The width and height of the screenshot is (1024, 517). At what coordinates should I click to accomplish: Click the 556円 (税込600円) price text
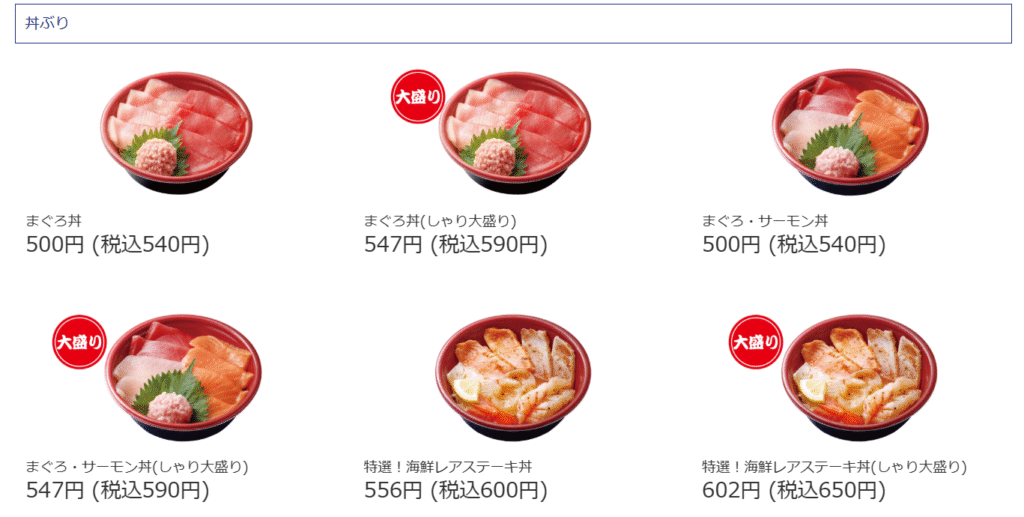[455, 490]
